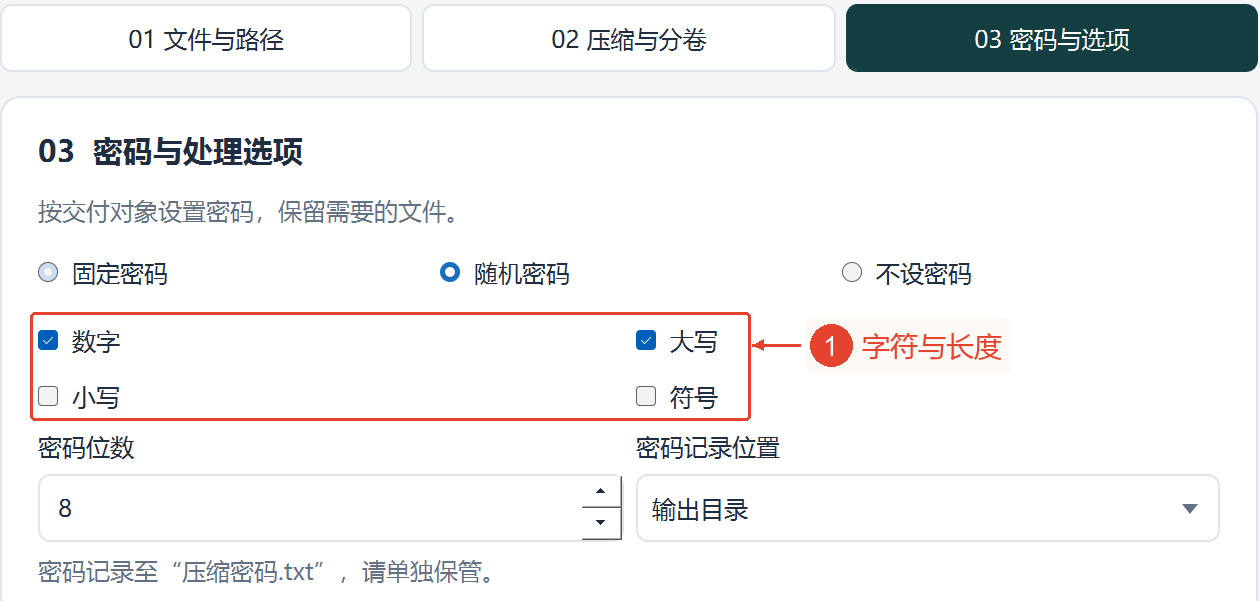Uncheck the 大写 checkbox
This screenshot has height=601, width=1260.
pyautogui.click(x=646, y=341)
